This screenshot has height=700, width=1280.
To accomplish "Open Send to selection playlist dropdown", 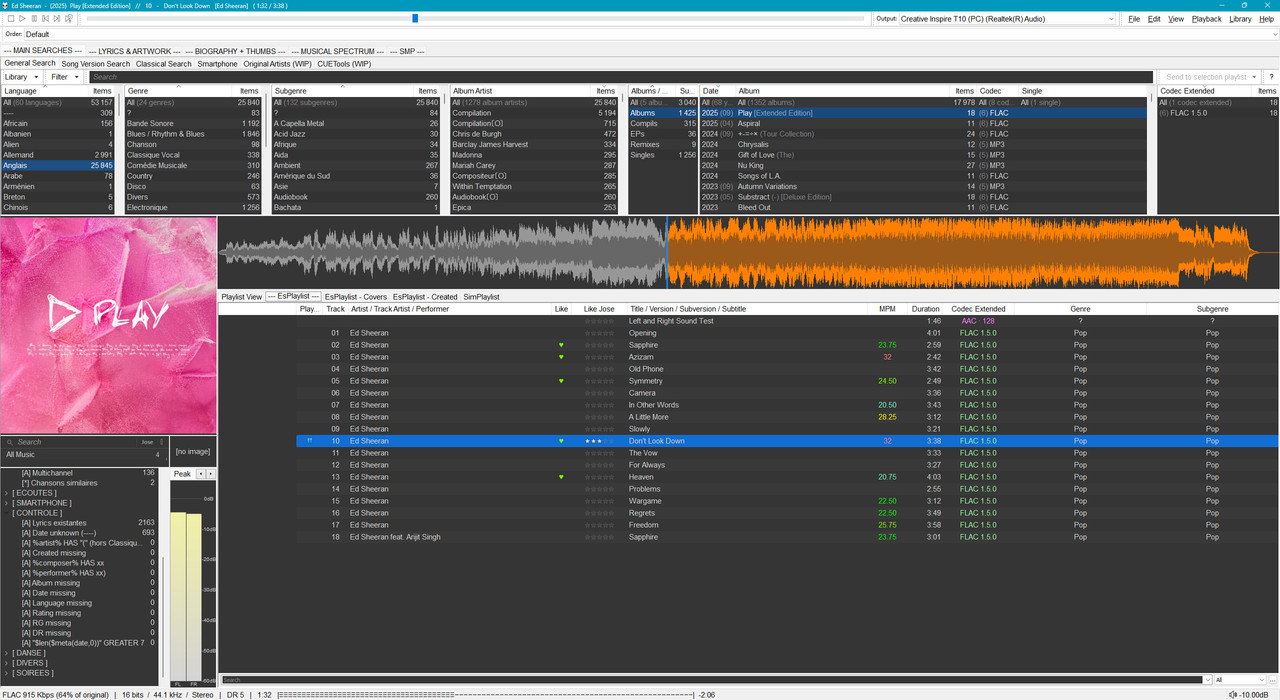I will click(x=1211, y=77).
